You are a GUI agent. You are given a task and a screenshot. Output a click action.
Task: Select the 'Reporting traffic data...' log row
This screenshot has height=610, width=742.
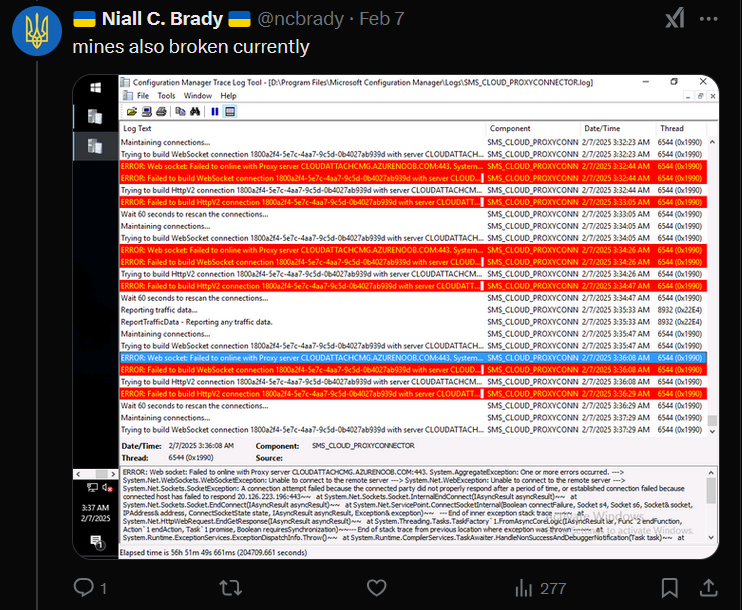coord(413,310)
